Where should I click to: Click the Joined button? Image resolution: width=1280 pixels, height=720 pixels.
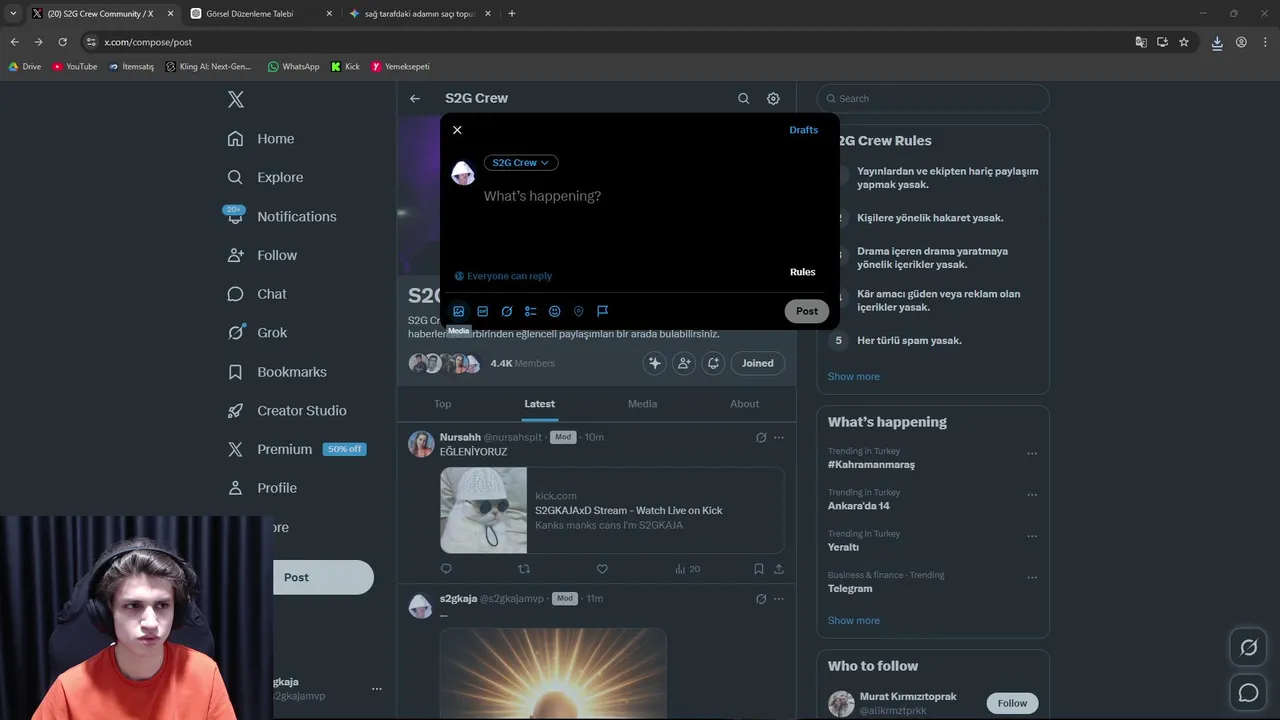tap(757, 363)
